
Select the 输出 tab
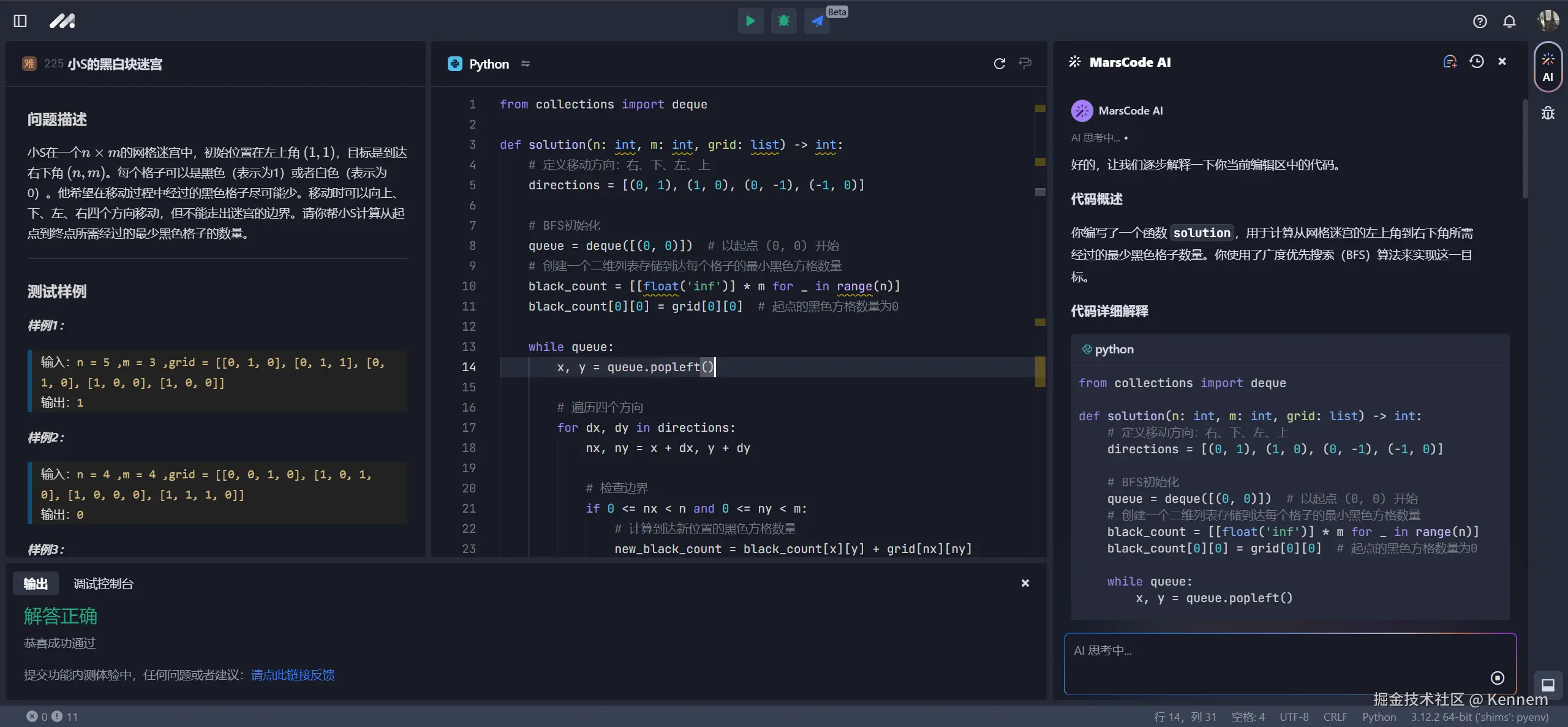click(36, 584)
